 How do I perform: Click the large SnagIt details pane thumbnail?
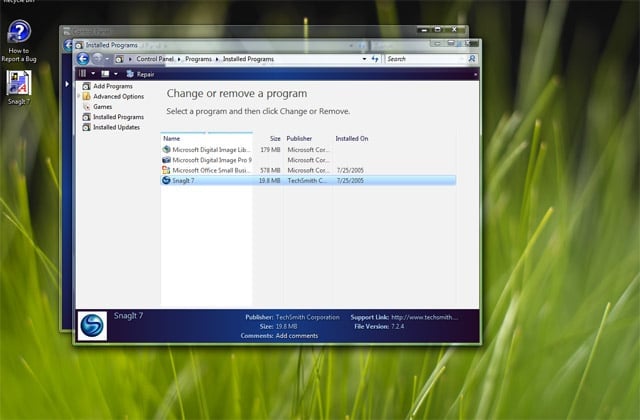92,326
